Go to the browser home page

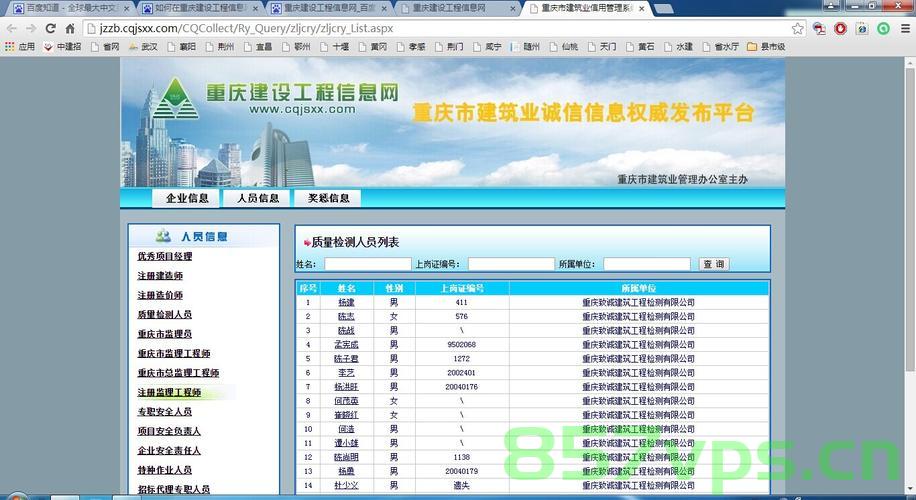tap(70, 28)
